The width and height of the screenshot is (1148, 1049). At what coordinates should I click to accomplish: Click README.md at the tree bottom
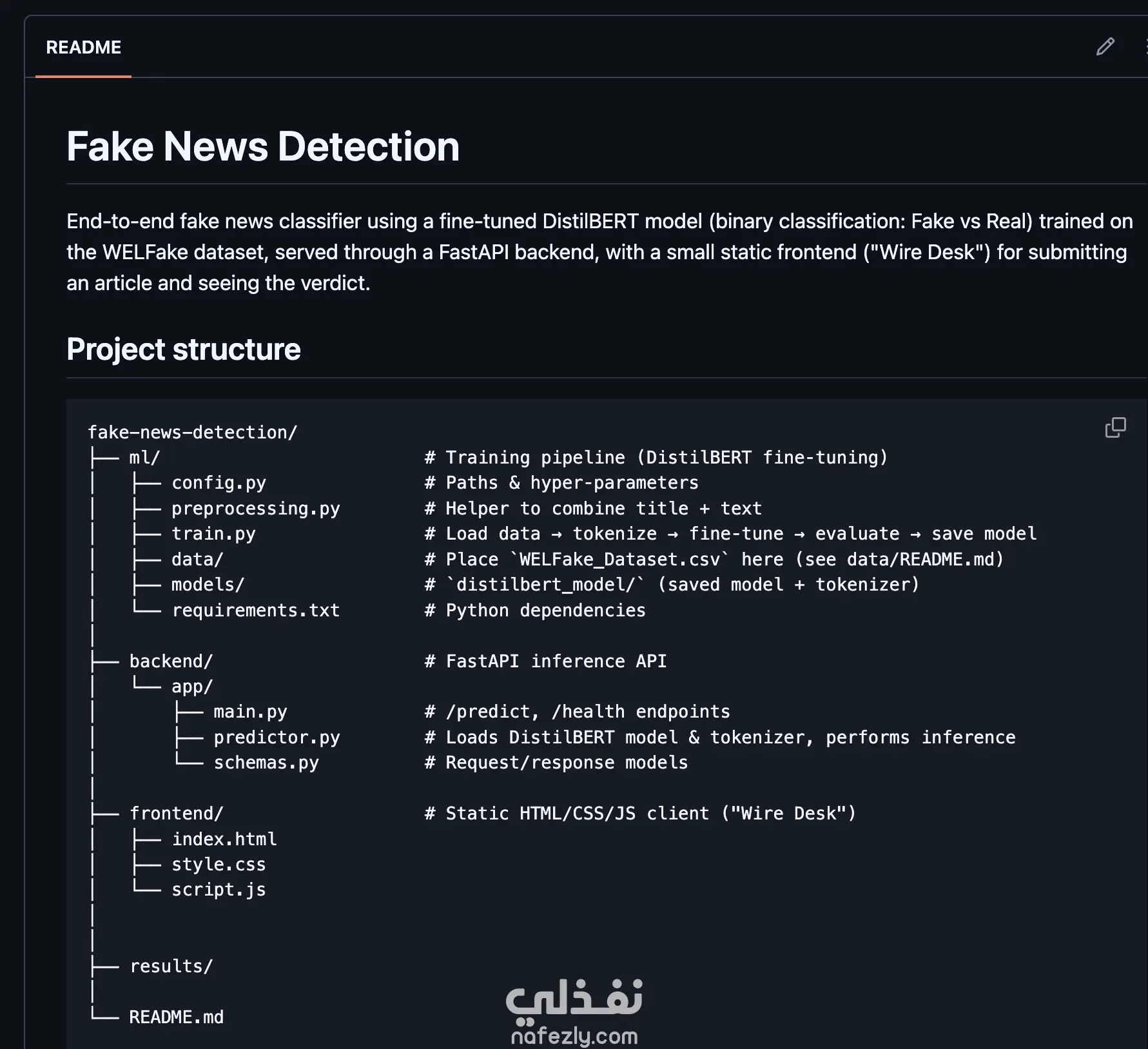tap(176, 1017)
